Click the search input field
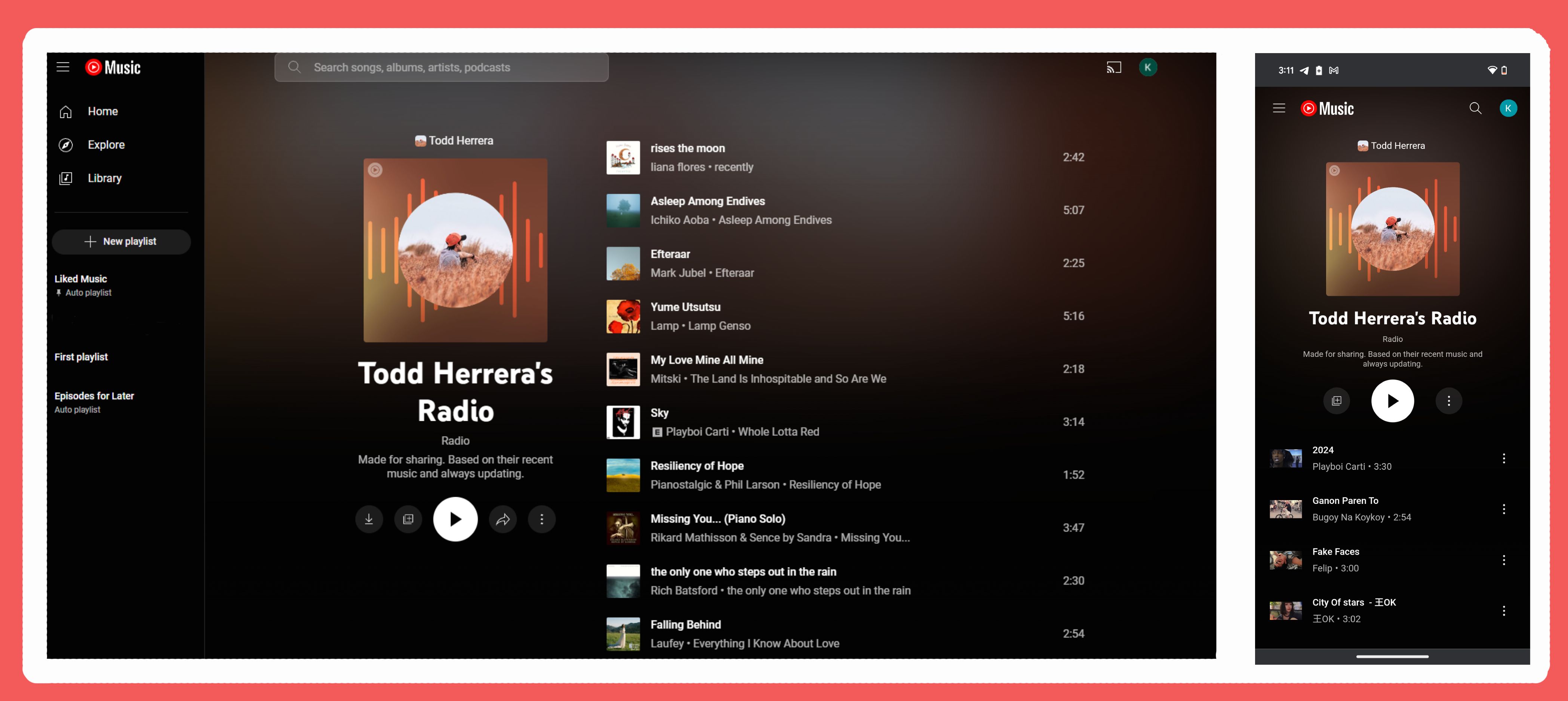The width and height of the screenshot is (1568, 701). tap(441, 67)
